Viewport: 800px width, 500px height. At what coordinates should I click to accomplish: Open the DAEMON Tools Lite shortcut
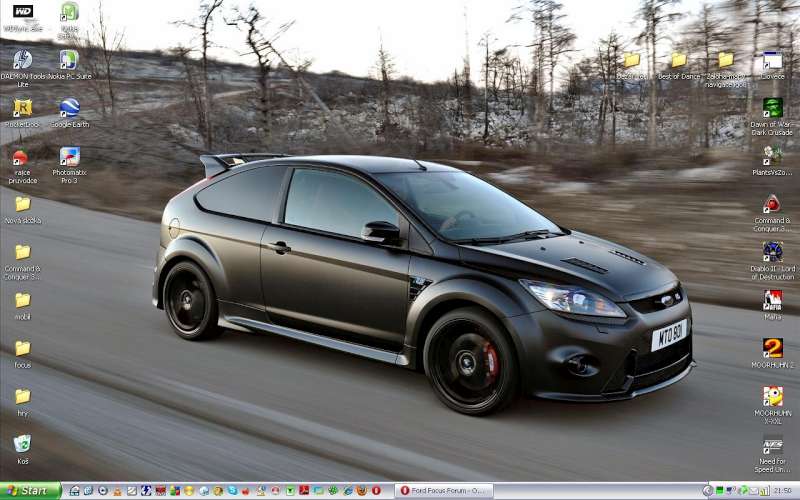pyautogui.click(x=22, y=60)
